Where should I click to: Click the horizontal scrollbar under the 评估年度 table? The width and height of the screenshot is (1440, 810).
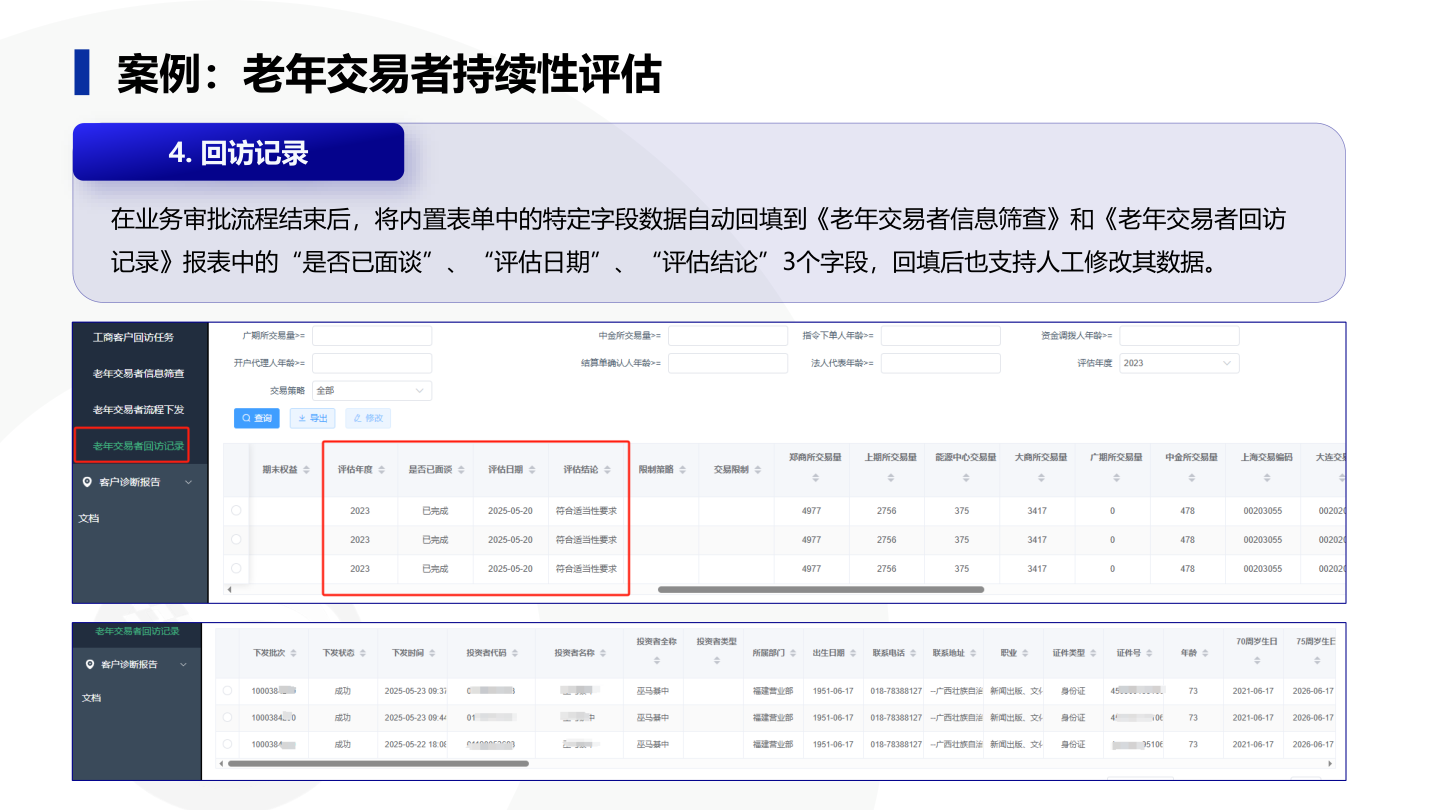click(820, 590)
